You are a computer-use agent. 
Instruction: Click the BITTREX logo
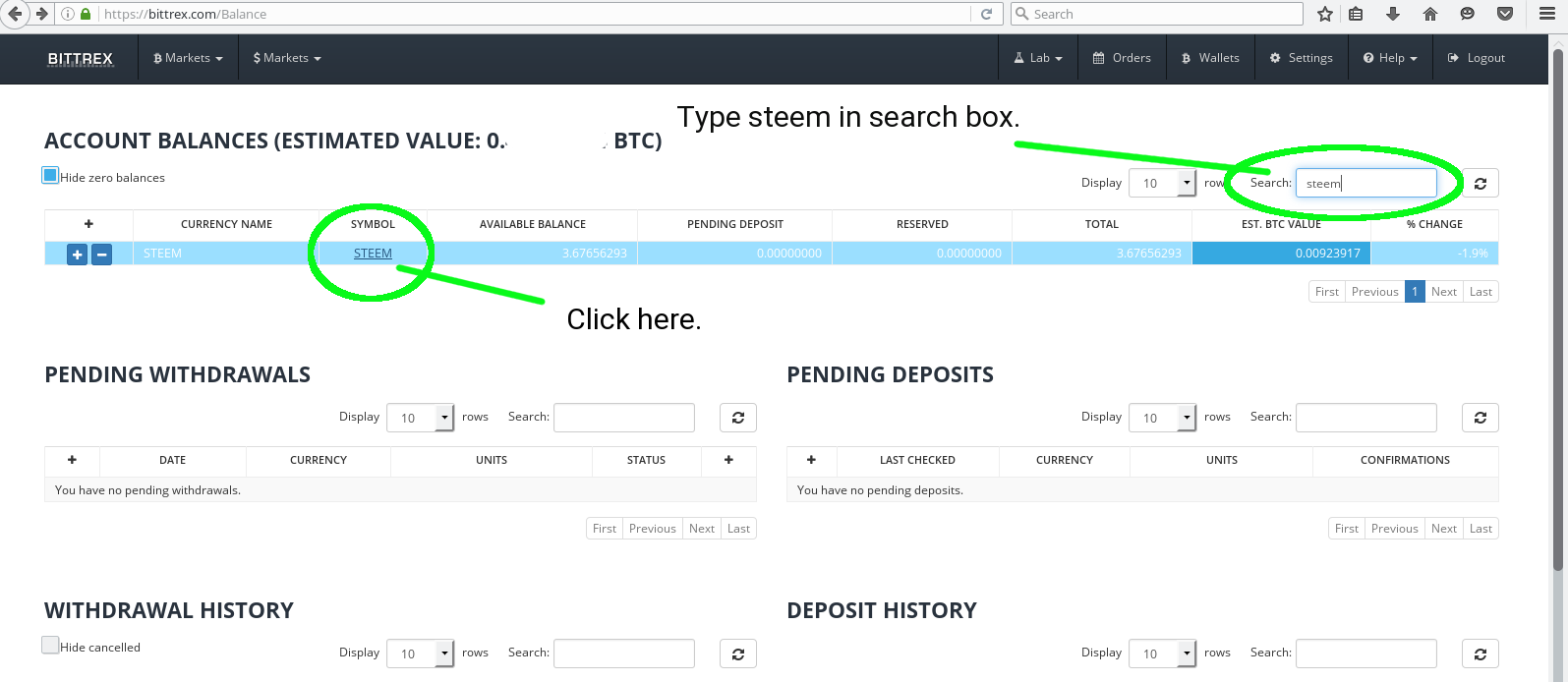81,59
